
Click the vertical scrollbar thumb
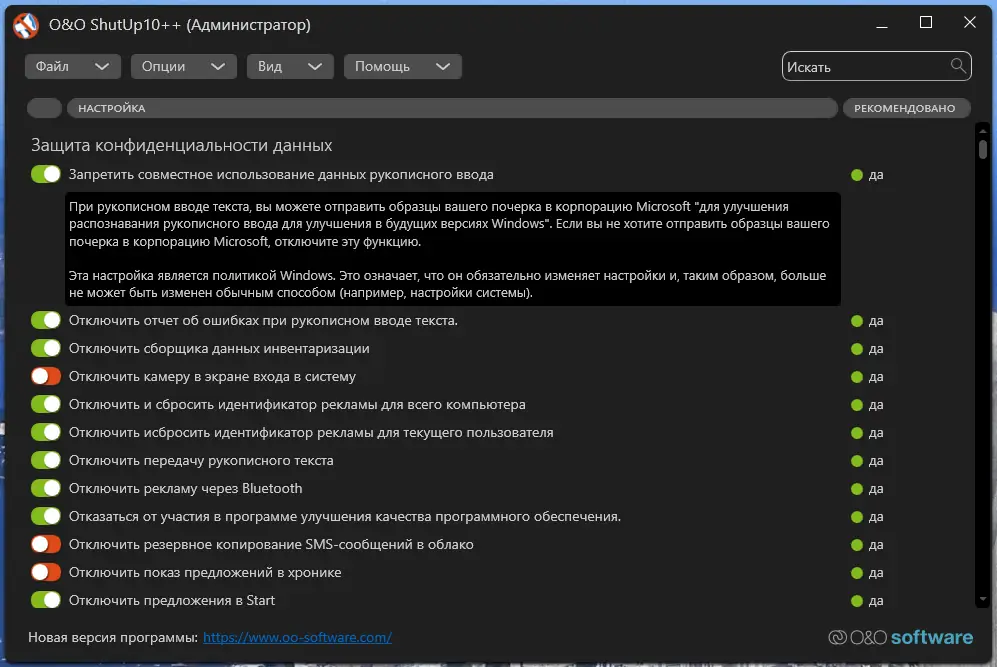pos(983,150)
